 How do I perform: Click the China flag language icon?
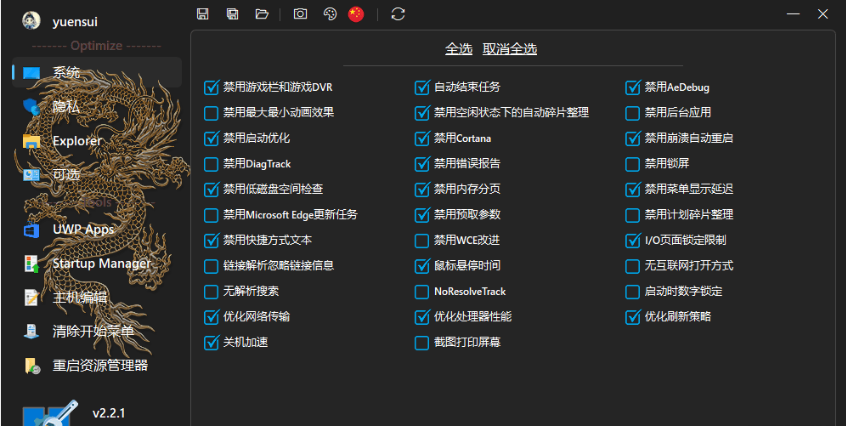point(356,14)
